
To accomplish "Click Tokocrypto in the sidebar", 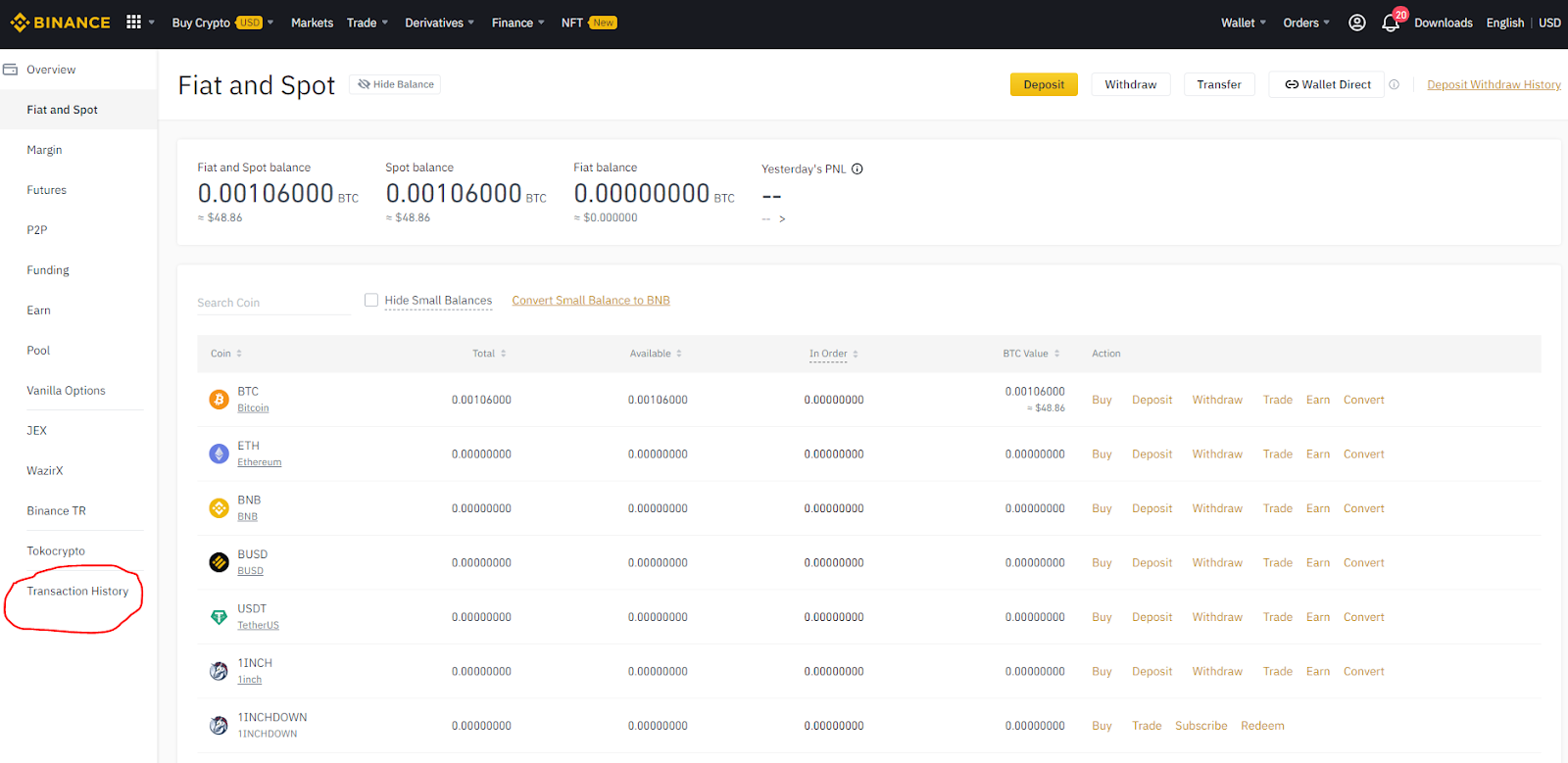I will click(56, 551).
